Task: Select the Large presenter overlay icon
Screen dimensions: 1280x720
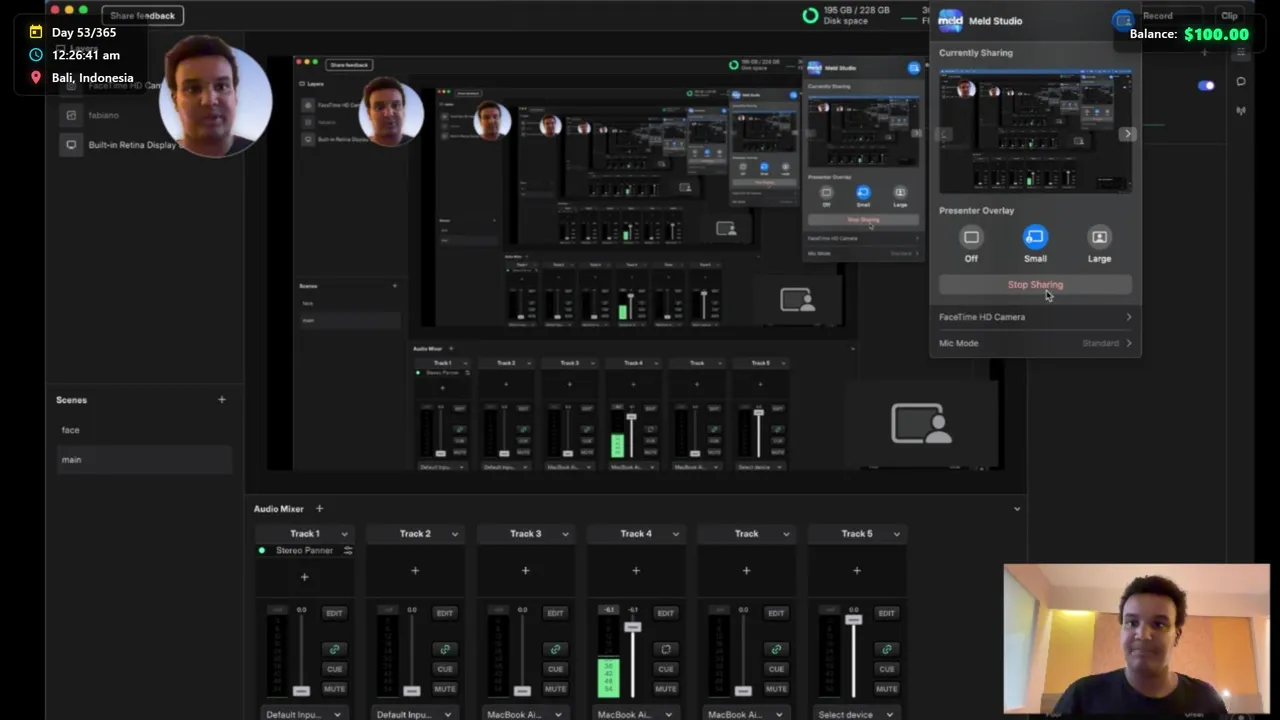Action: 1099,237
